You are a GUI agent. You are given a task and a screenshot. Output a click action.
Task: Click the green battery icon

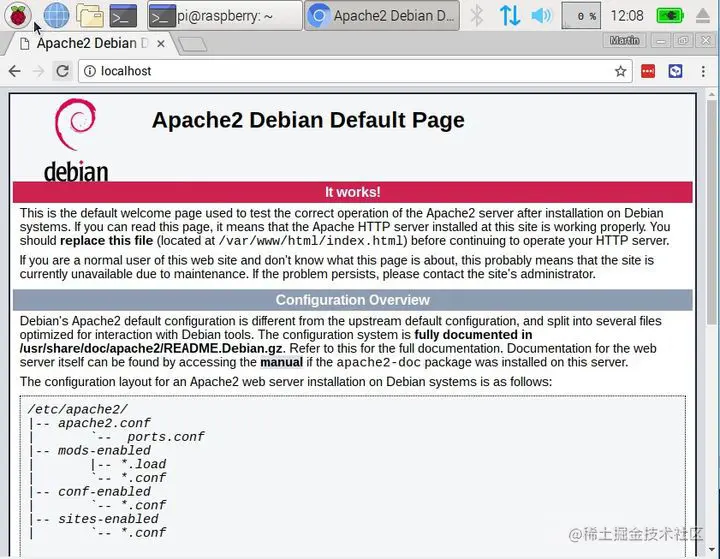pyautogui.click(x=670, y=16)
